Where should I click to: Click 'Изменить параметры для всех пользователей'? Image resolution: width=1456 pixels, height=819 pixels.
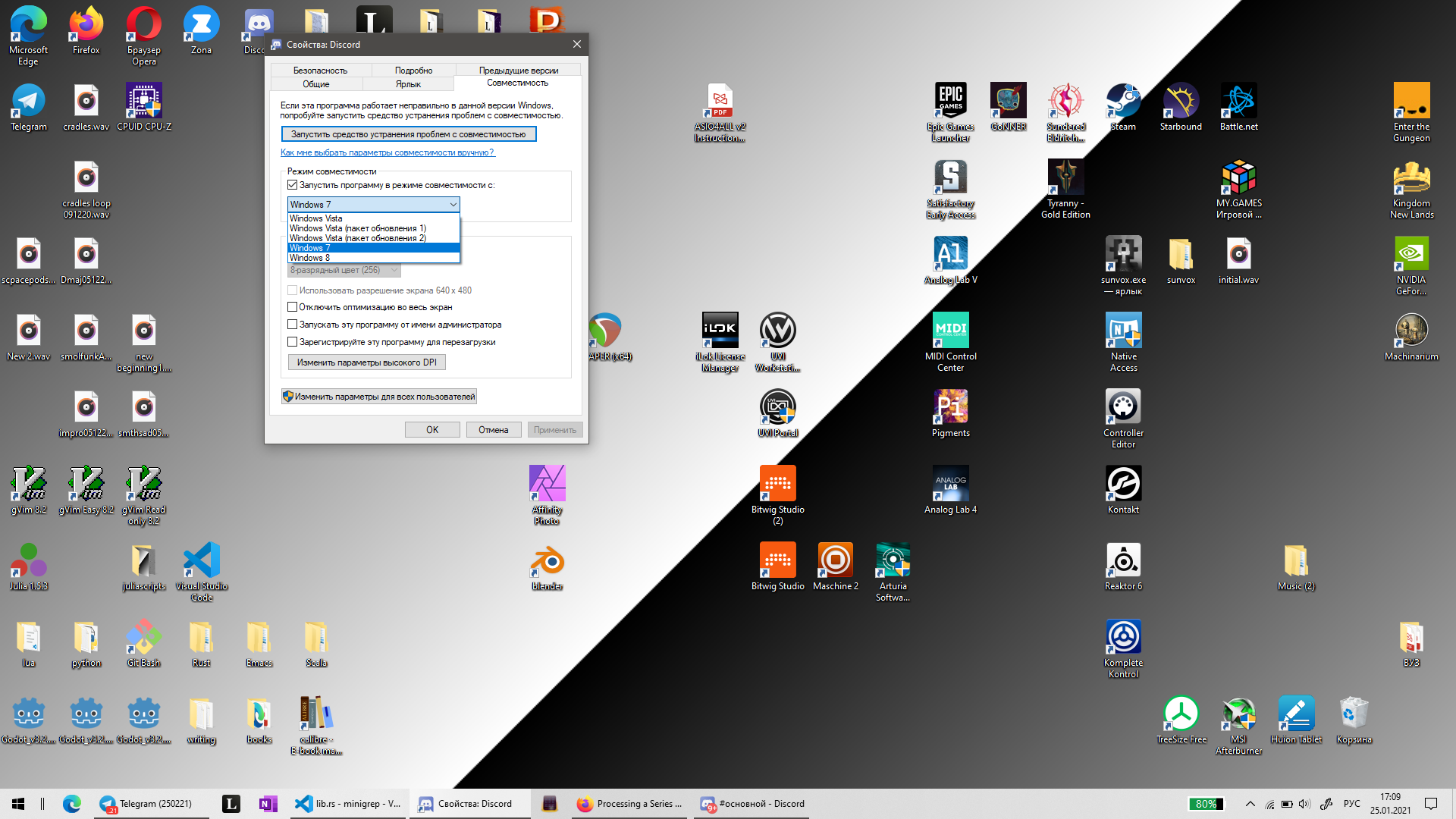point(379,397)
